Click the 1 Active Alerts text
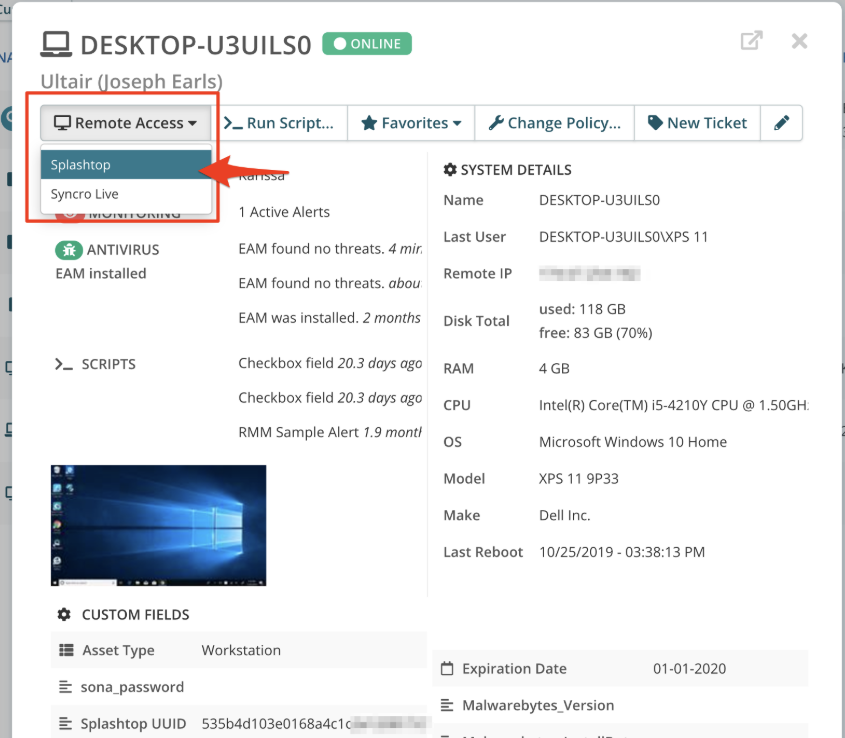Screen dimensions: 845x738 pyautogui.click(x=284, y=212)
